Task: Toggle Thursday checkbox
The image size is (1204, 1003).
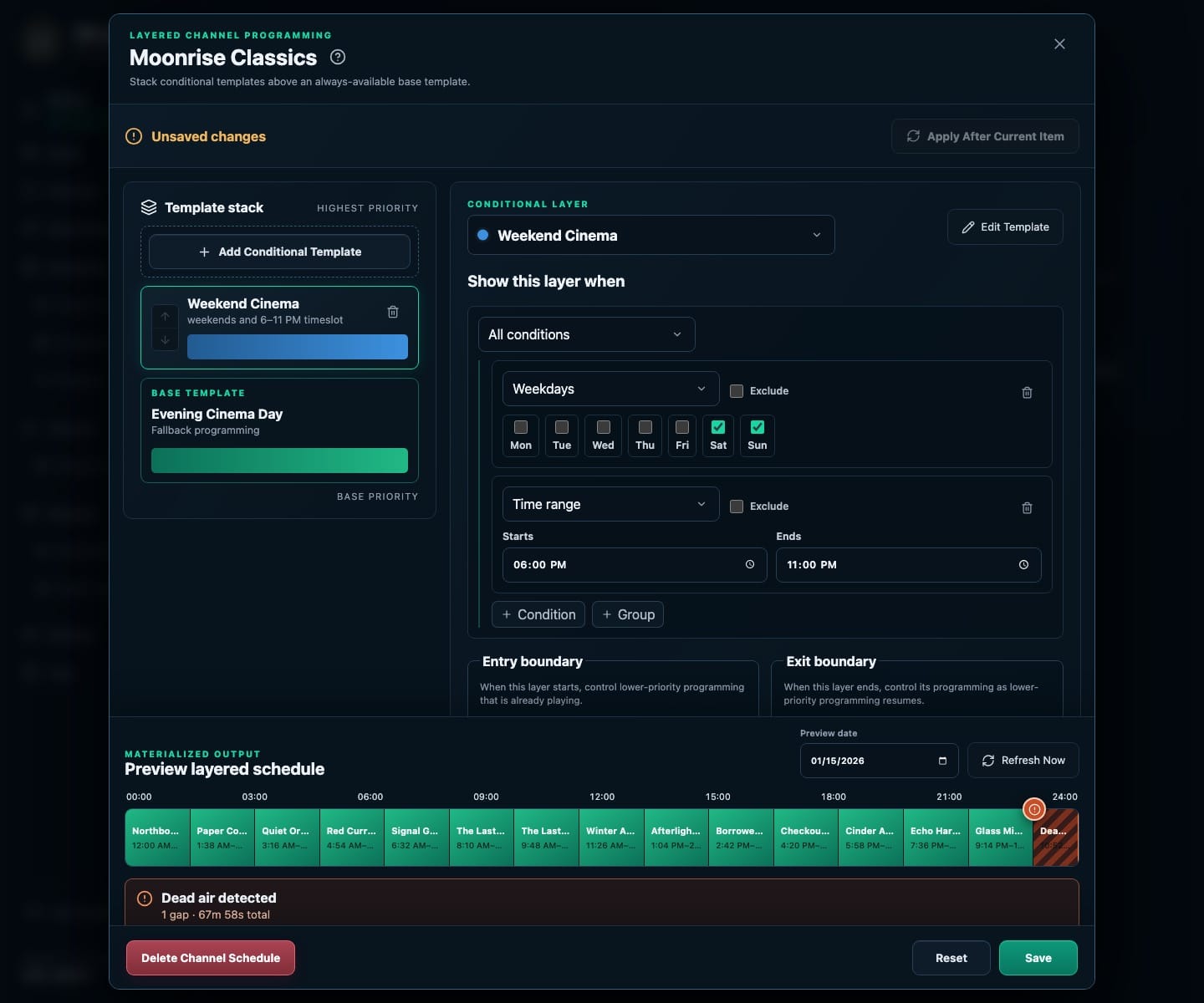Action: pyautogui.click(x=645, y=427)
